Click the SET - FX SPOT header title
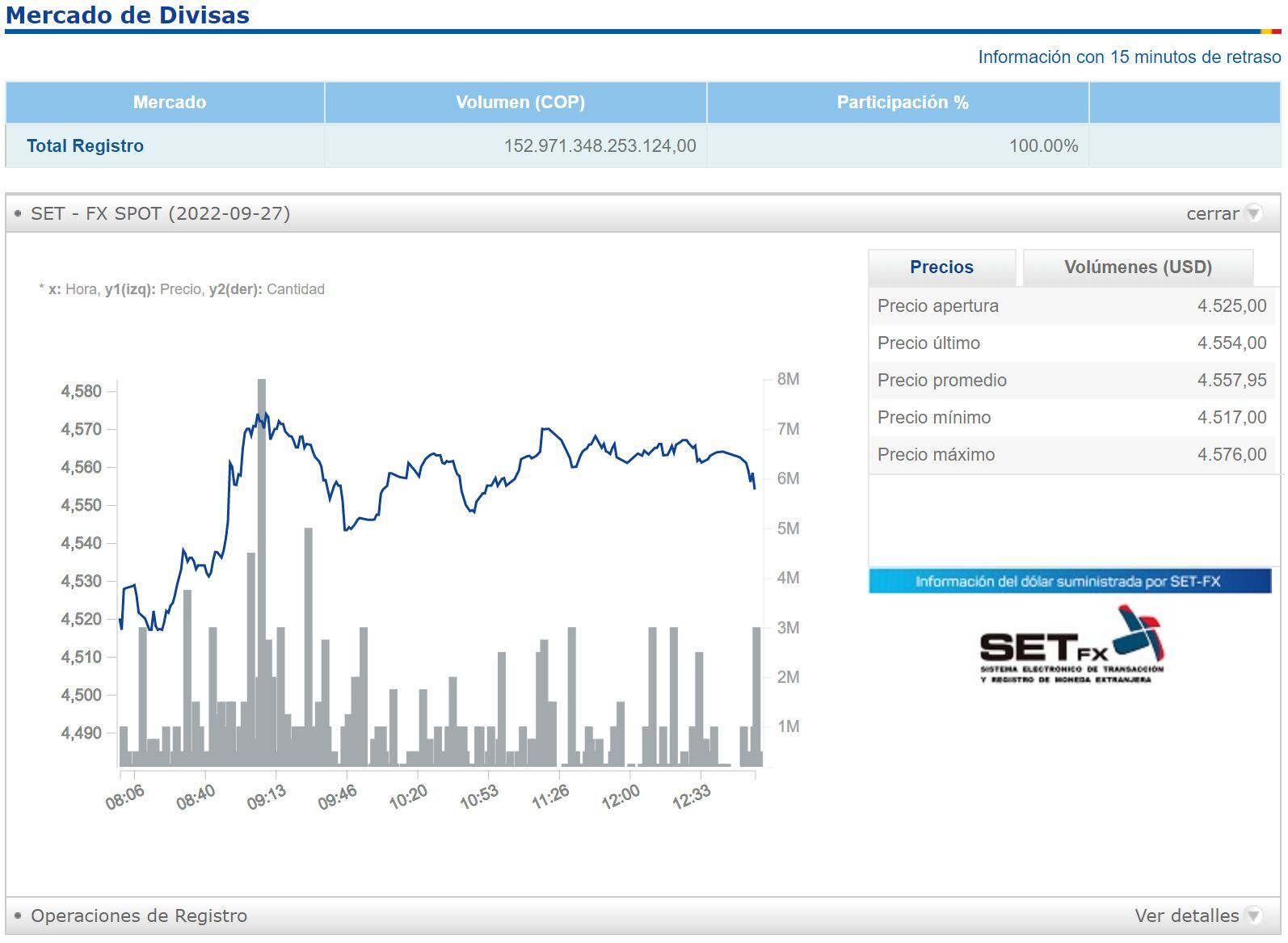The height and width of the screenshot is (943, 1288). (x=160, y=213)
